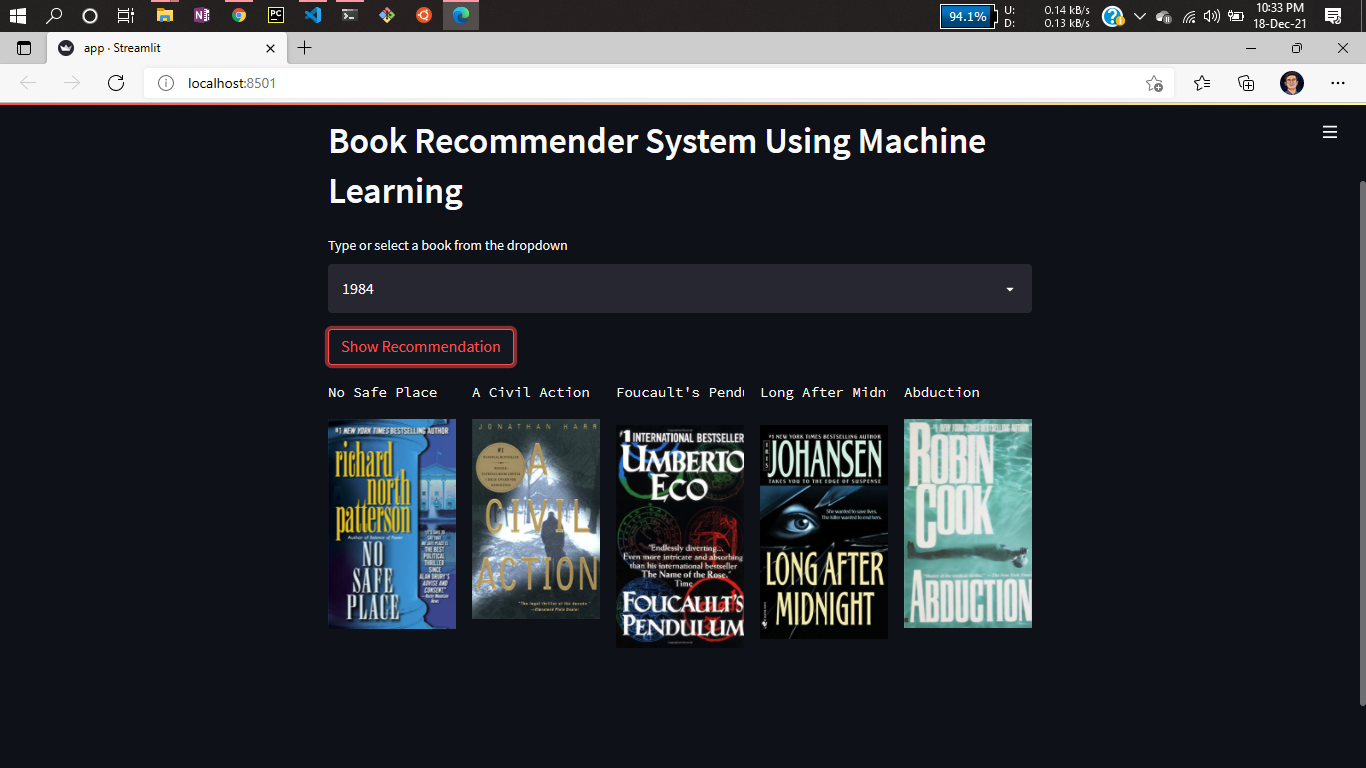Switch to the 'app · Streamlit' tab
Screen dimensions: 1366x768
167,48
